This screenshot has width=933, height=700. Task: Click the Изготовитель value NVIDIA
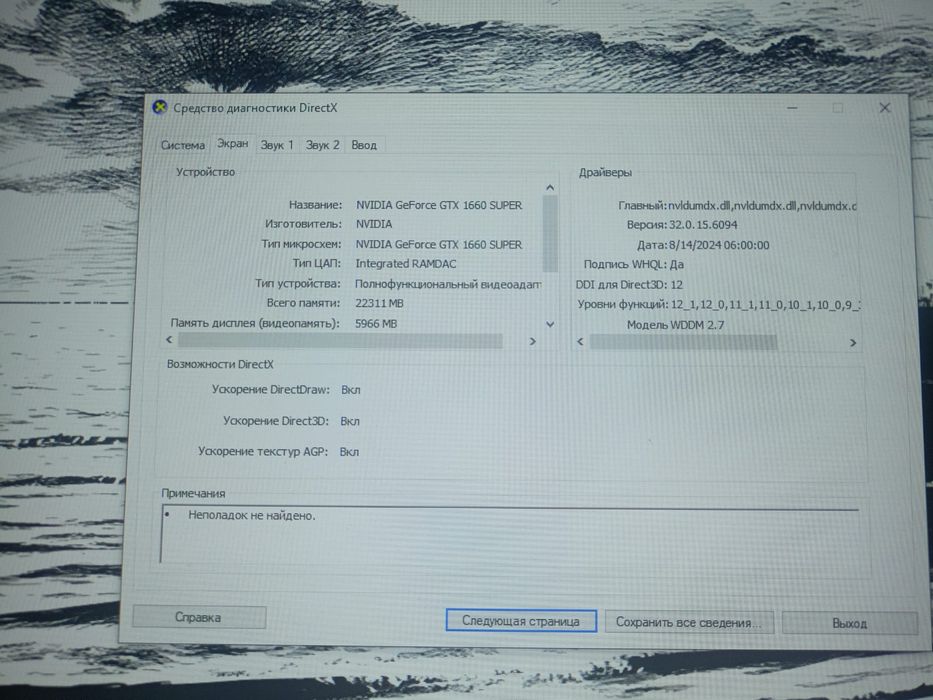coord(374,224)
